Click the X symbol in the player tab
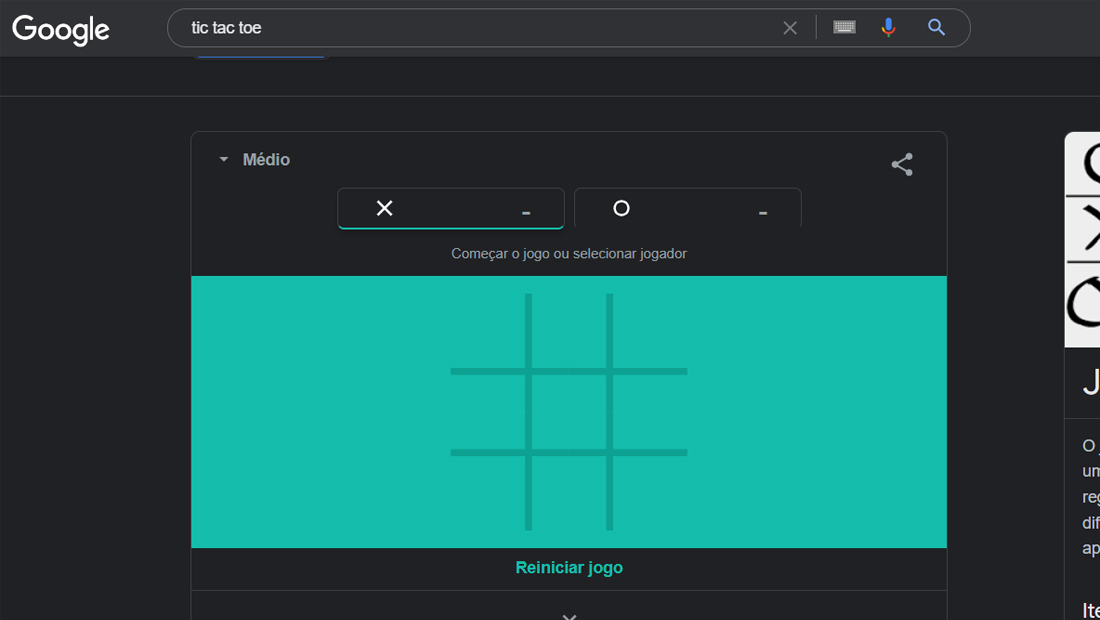The image size is (1100, 620). [x=384, y=208]
